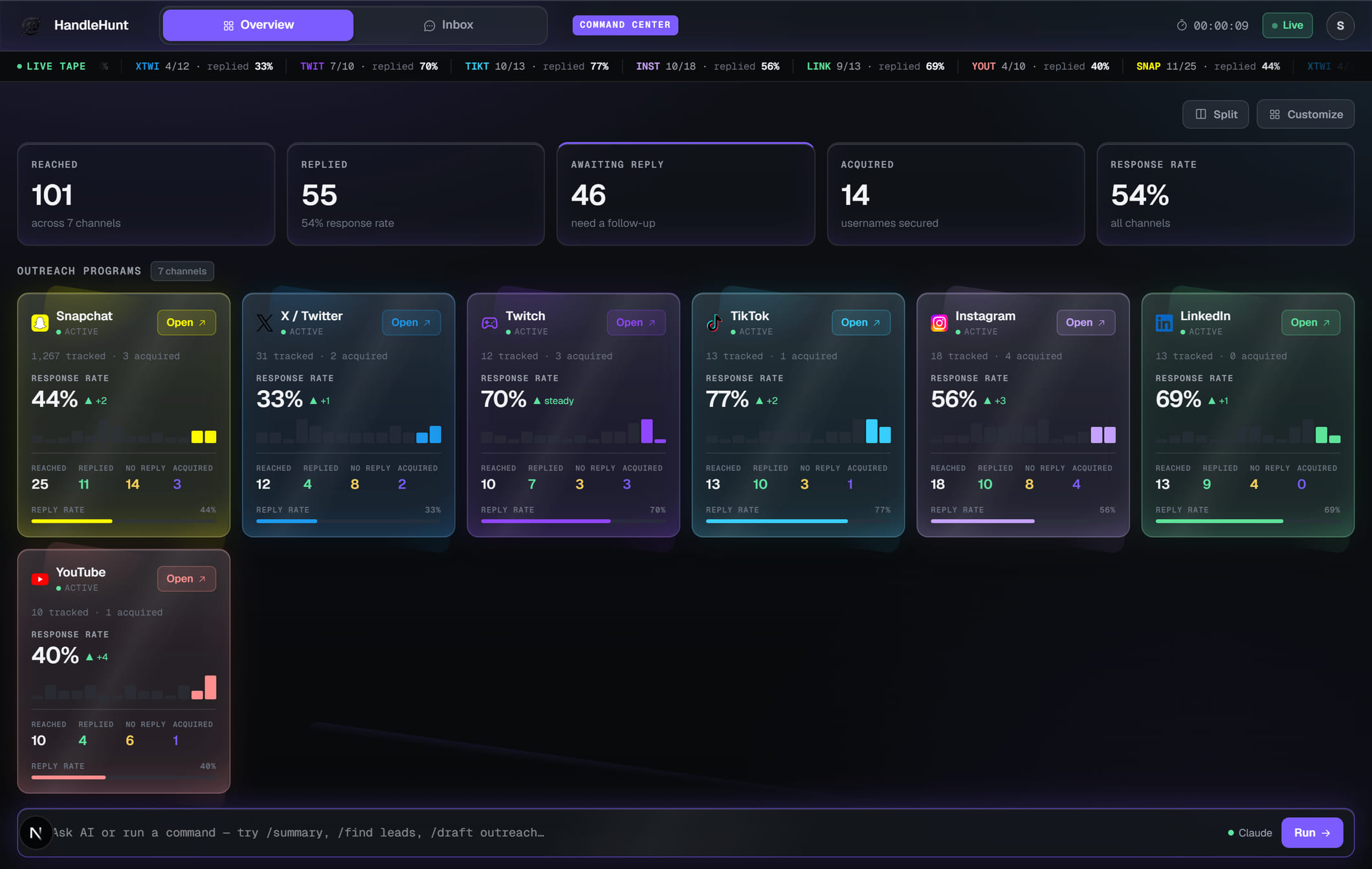Image resolution: width=1372 pixels, height=869 pixels.
Task: Click the AI command input field
Action: (x=634, y=833)
